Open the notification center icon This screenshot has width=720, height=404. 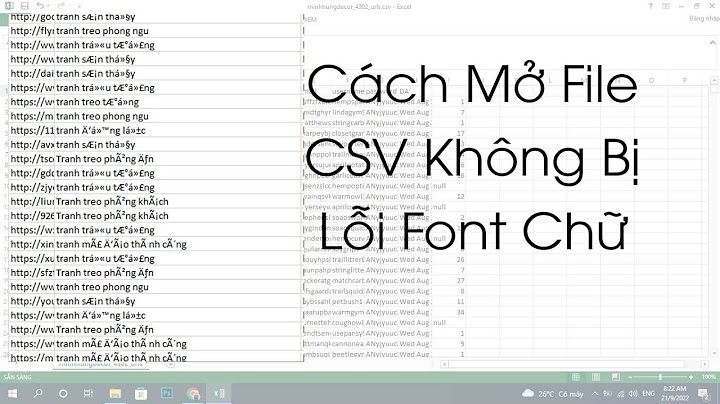[x=703, y=394]
